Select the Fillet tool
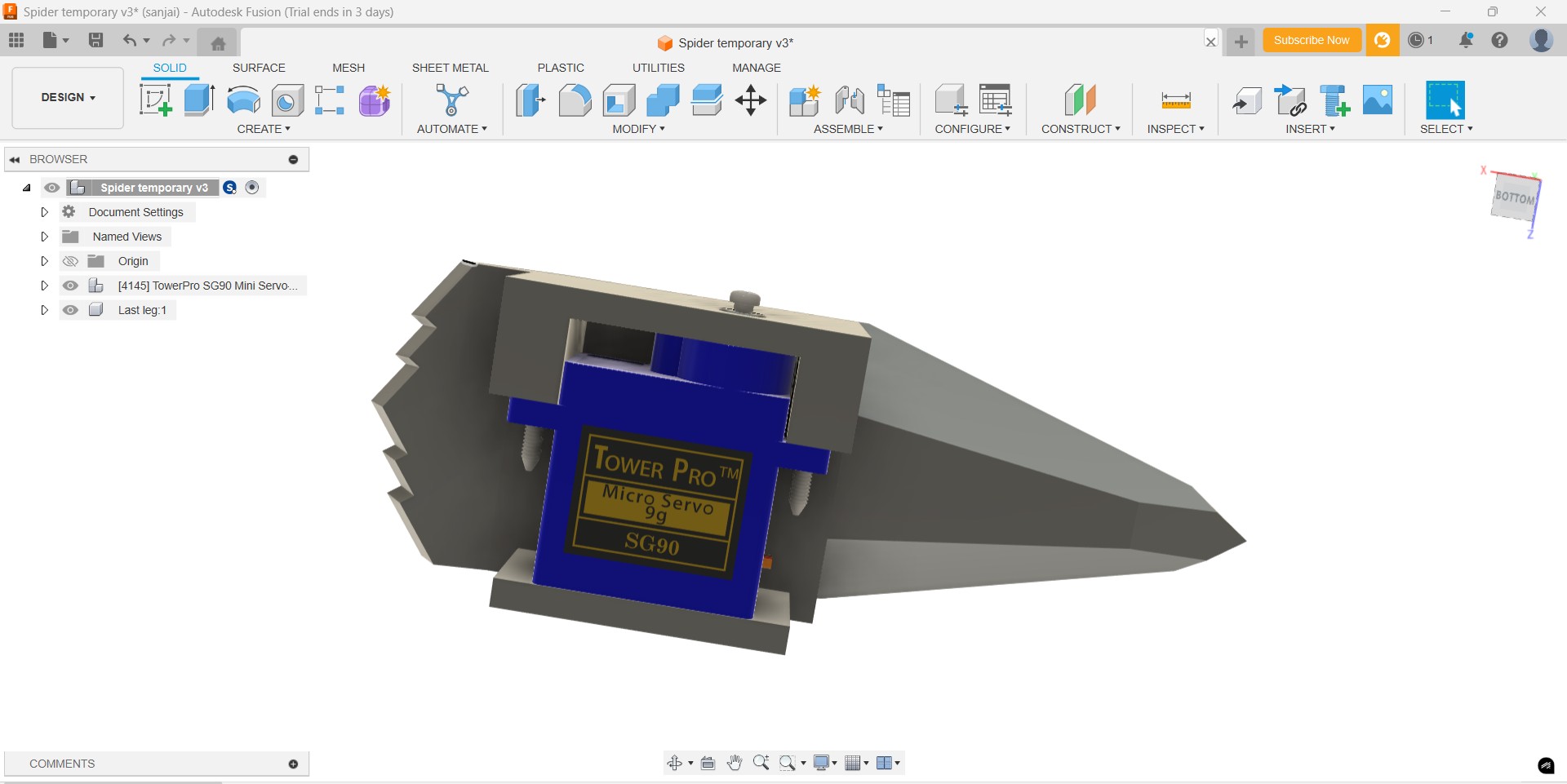The image size is (1567, 784). (575, 100)
